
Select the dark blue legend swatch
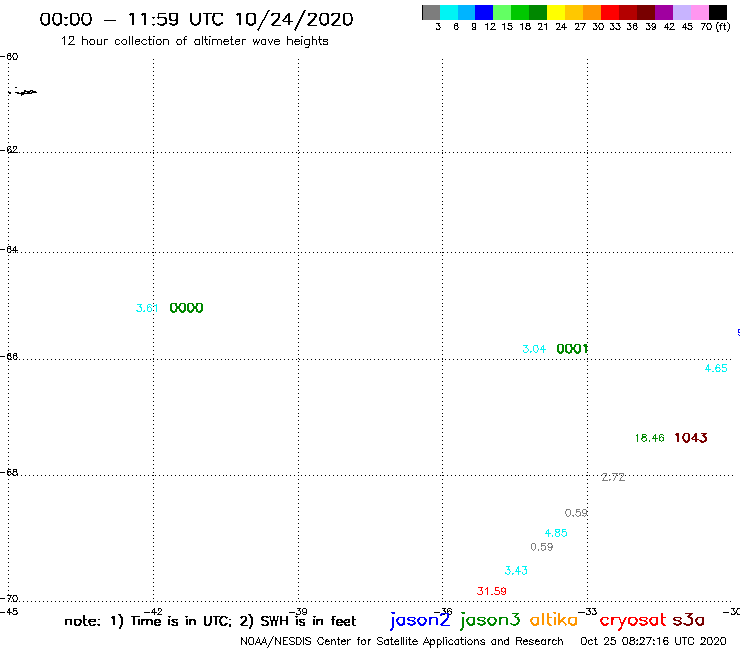[x=484, y=12]
